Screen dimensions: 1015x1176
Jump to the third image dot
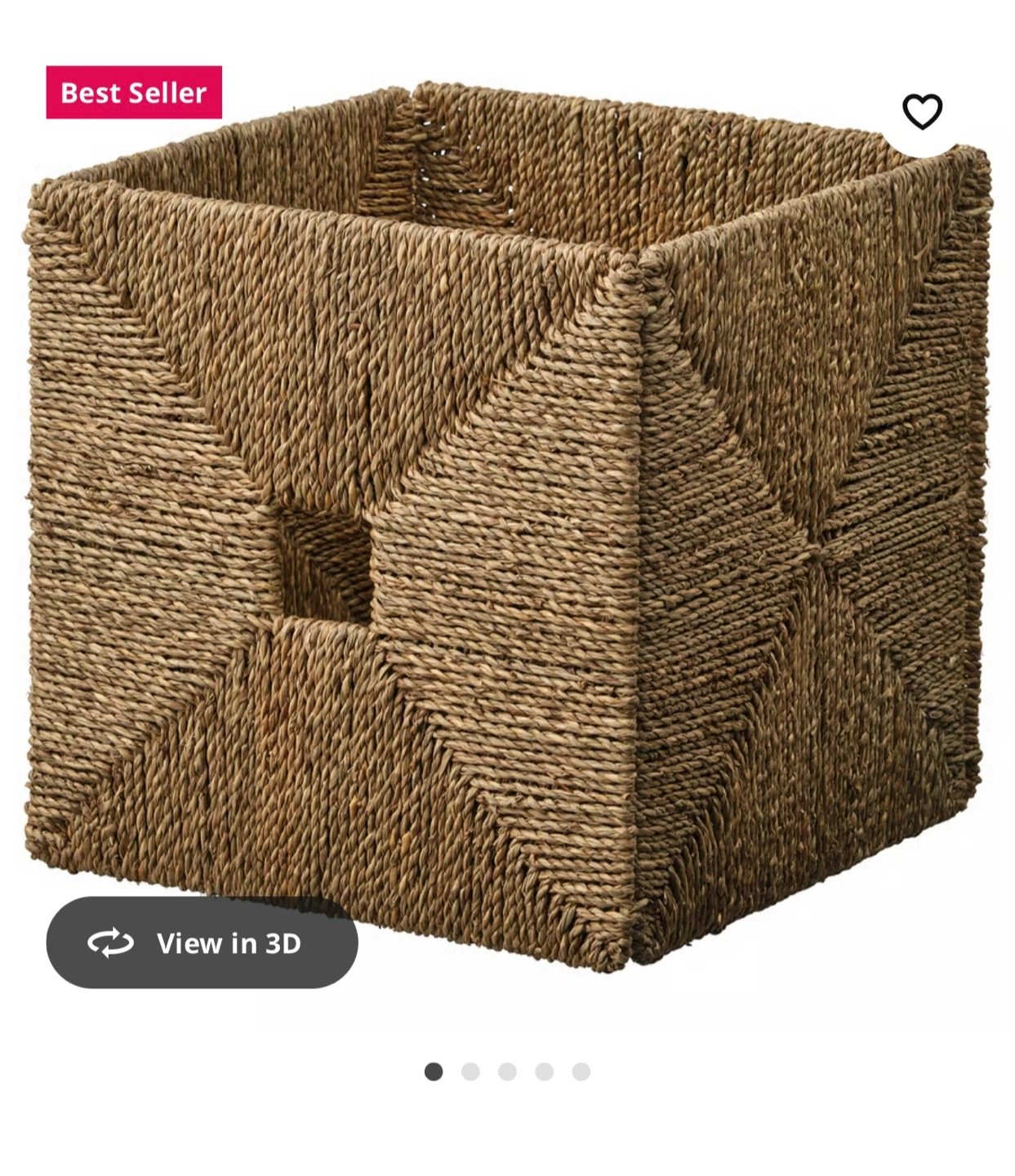(x=507, y=1071)
